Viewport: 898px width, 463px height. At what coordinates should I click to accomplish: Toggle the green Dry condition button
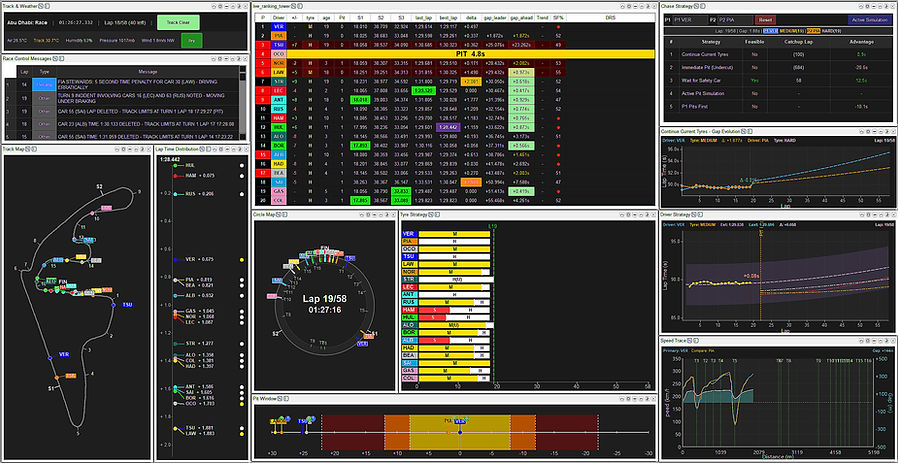191,41
